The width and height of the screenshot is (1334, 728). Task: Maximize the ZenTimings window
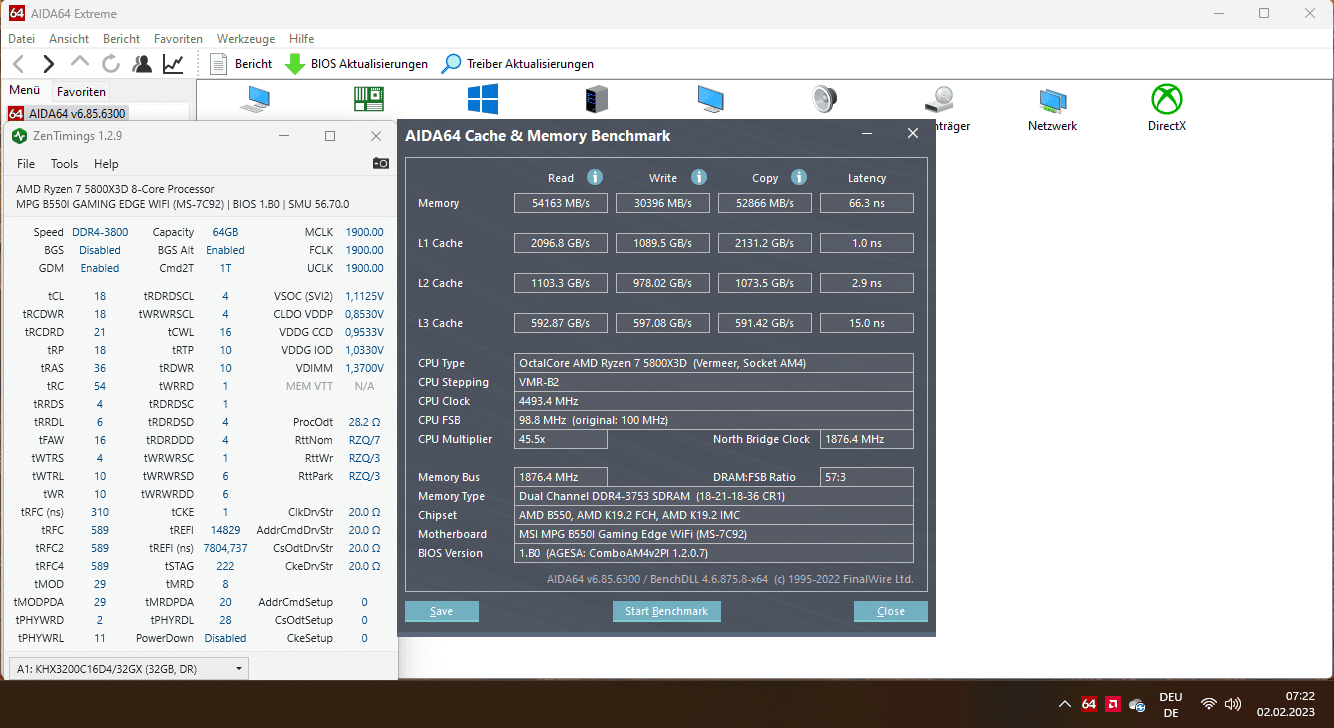pyautogui.click(x=330, y=136)
